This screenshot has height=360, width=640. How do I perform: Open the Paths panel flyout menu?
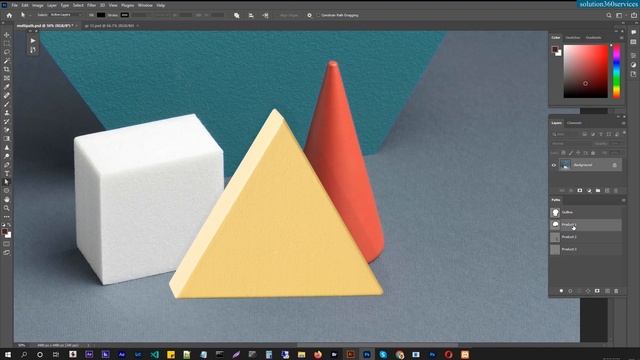(623, 200)
